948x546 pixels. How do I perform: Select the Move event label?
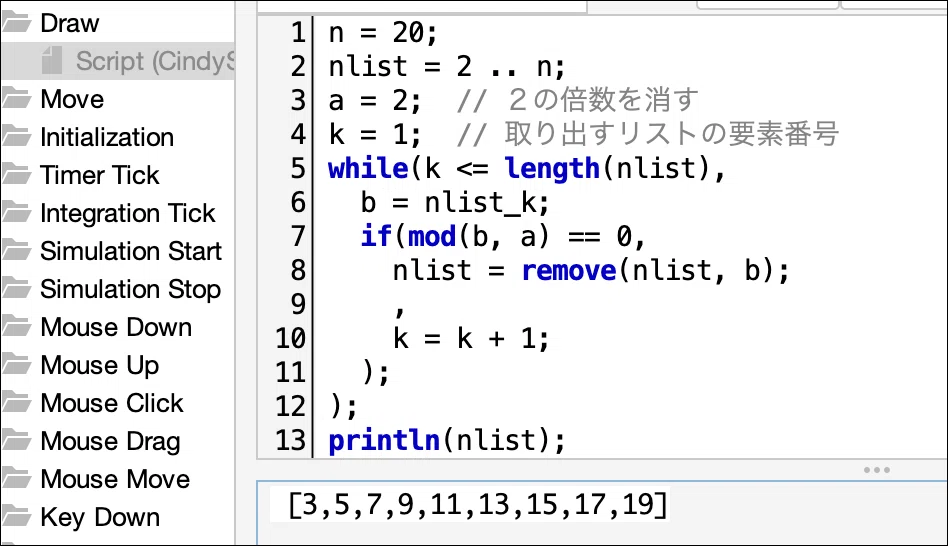[72, 99]
